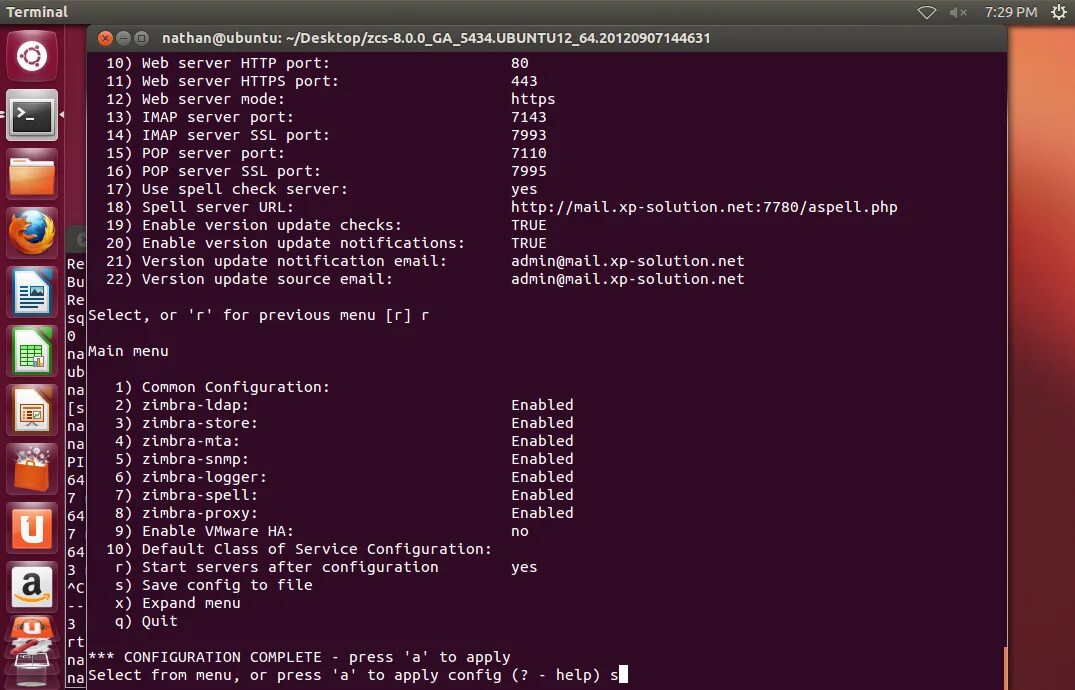Open LibreOffice Calc from launcher
Screen dimensions: 1075x690
tap(32, 351)
